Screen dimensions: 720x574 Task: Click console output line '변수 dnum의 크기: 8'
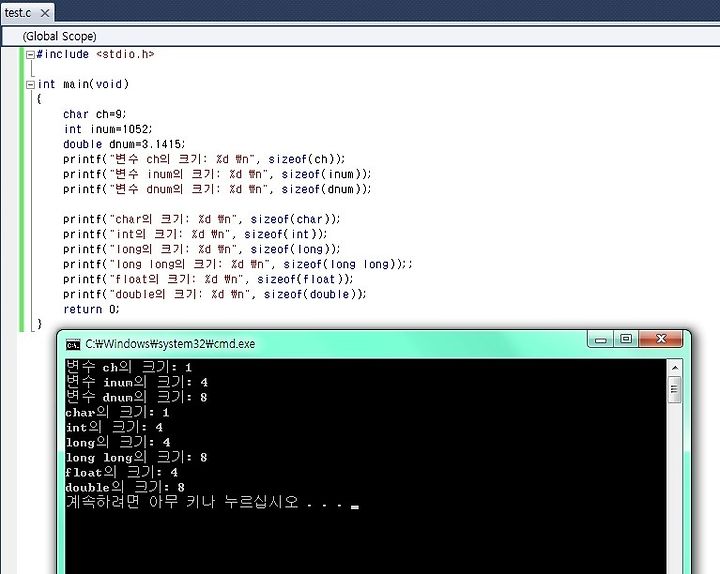(137, 397)
